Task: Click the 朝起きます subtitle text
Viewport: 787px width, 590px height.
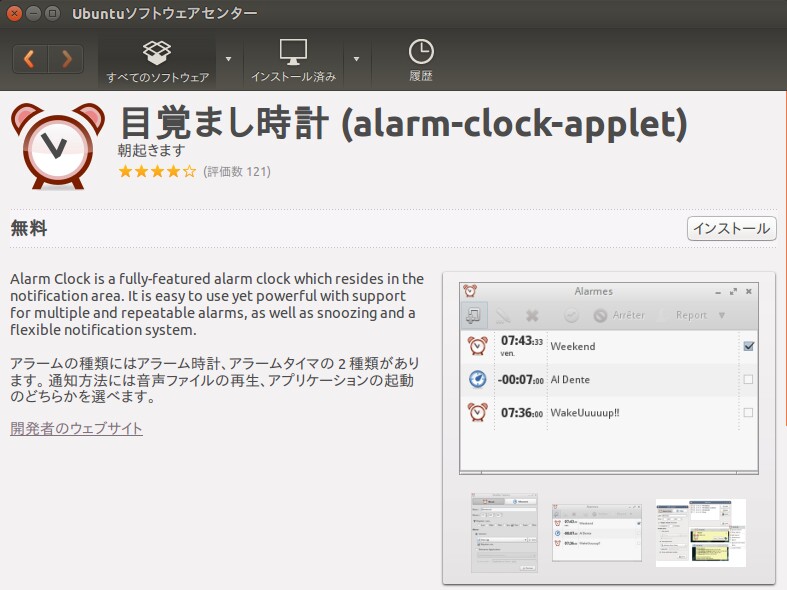Action: [152, 150]
